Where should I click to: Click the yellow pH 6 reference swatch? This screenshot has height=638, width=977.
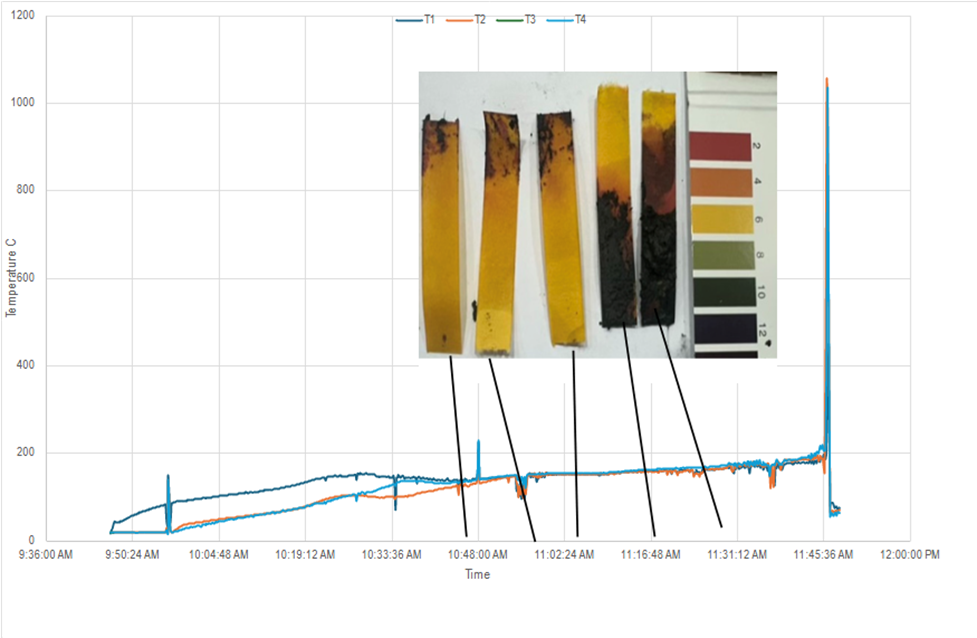[722, 219]
